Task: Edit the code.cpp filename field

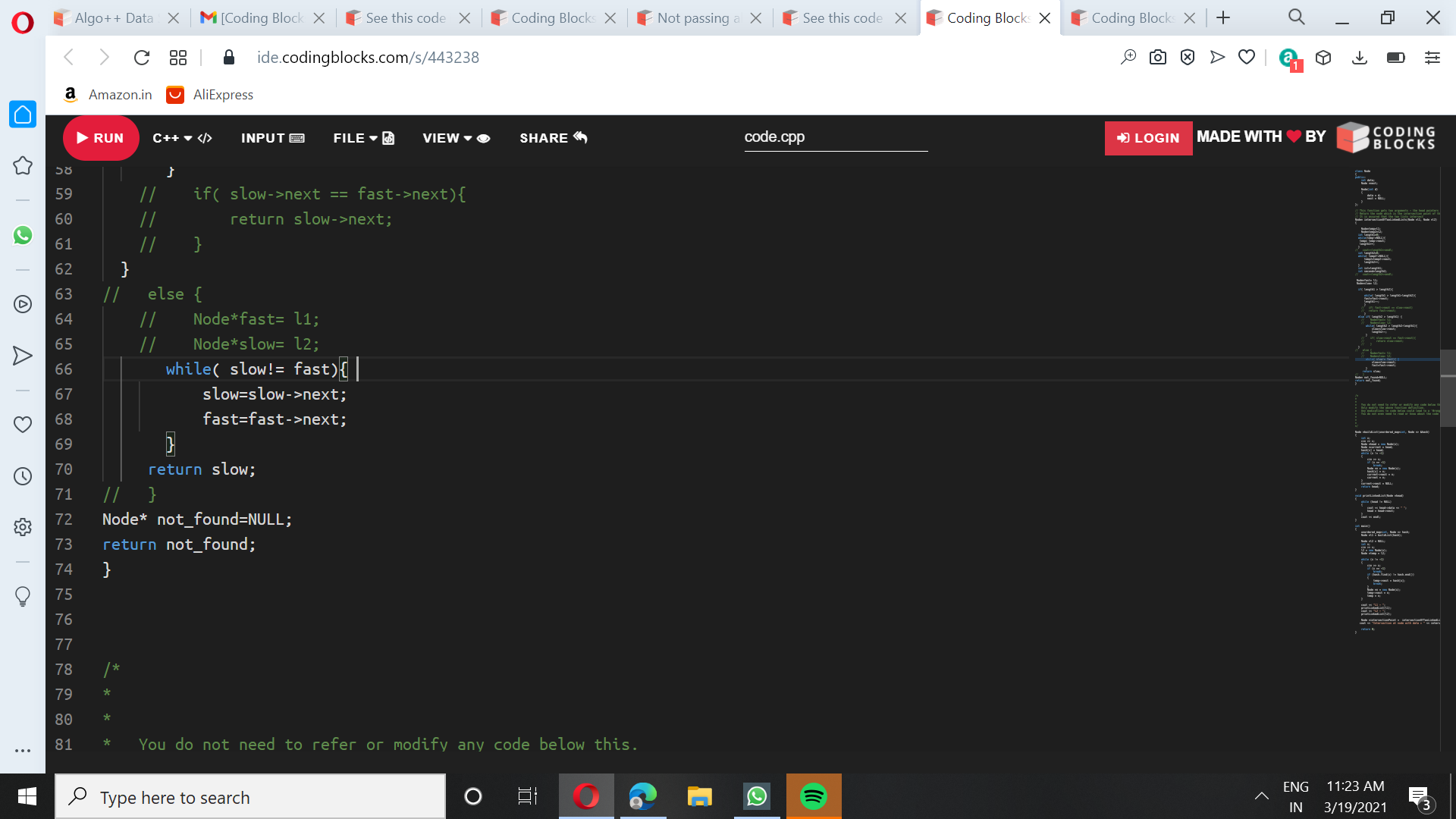Action: click(835, 137)
